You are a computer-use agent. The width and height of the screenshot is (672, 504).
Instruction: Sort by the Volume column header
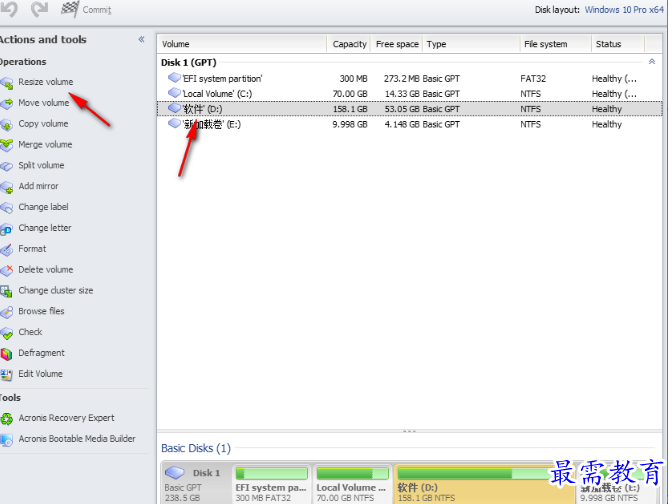(242, 44)
